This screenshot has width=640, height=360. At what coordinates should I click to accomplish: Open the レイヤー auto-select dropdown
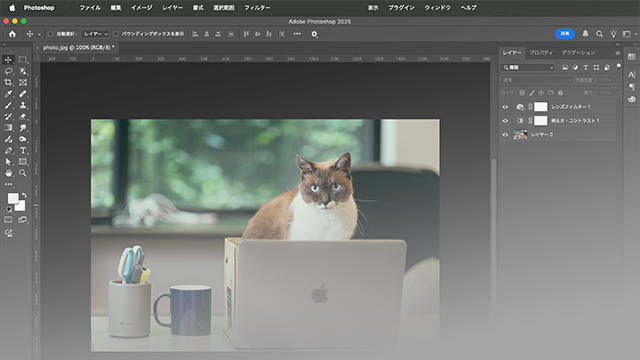pyautogui.click(x=95, y=34)
